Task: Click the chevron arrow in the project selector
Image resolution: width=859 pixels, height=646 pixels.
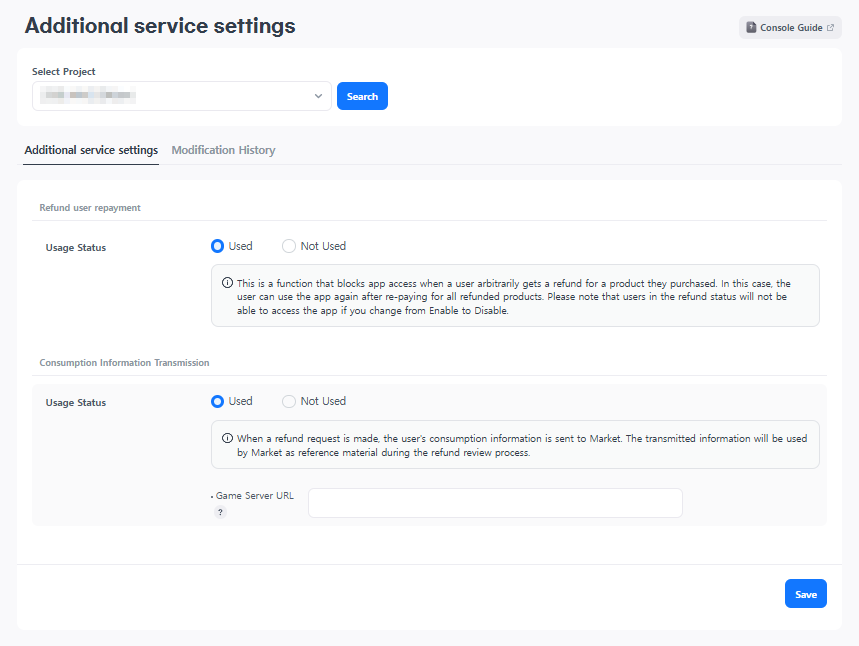Action: point(318,96)
